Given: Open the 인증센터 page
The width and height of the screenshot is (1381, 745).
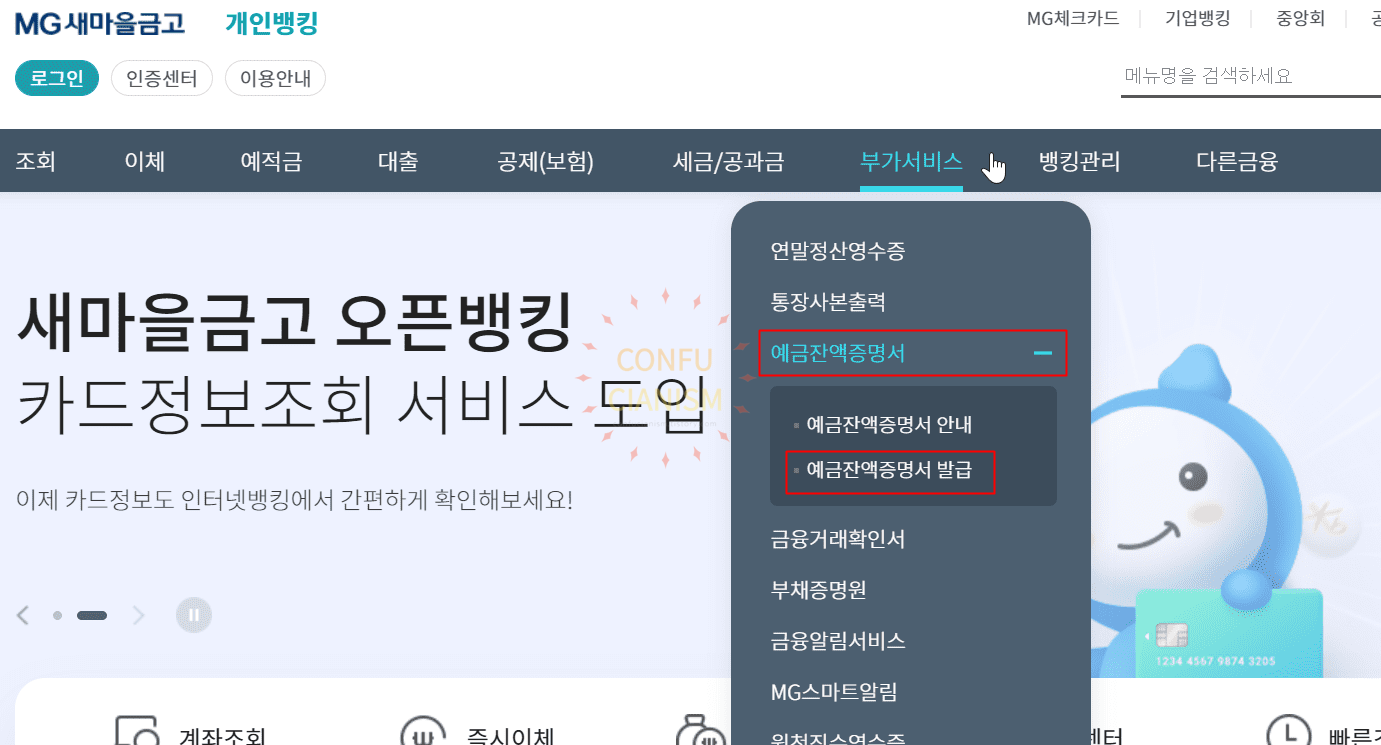Looking at the screenshot, I should pyautogui.click(x=162, y=78).
